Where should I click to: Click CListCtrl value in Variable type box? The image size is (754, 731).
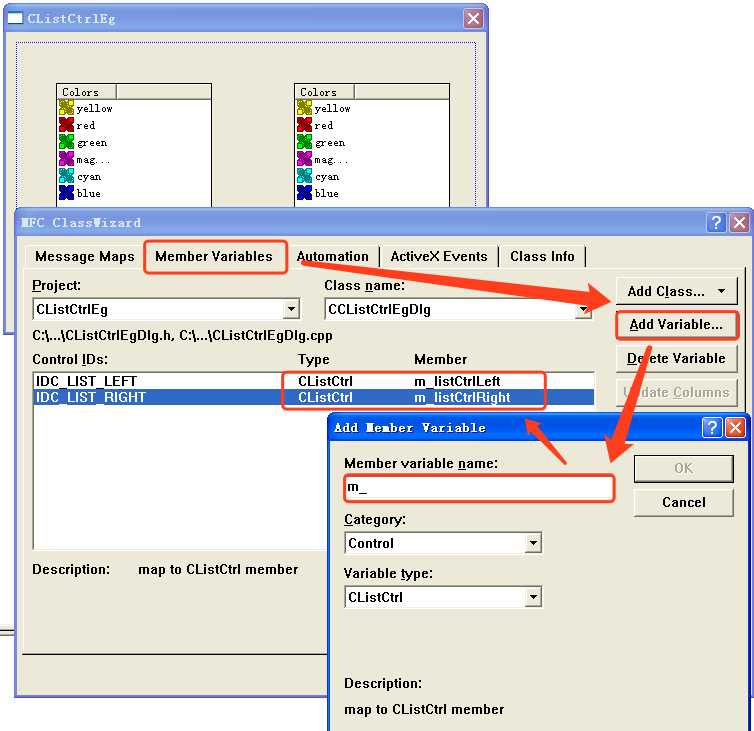click(x=376, y=597)
